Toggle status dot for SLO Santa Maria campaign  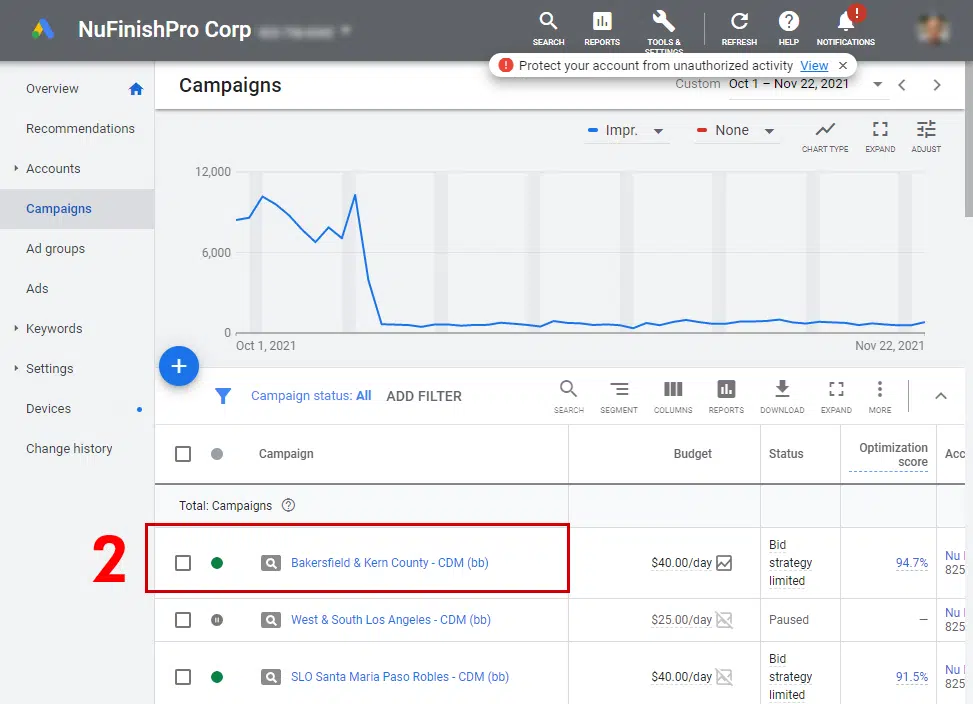coord(217,677)
